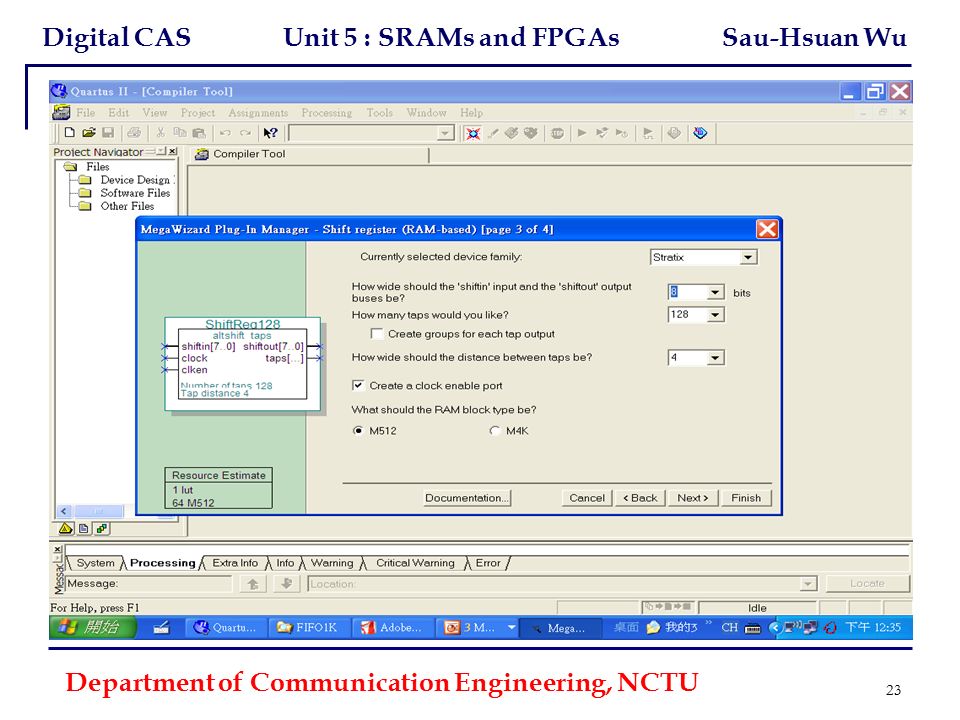
Task: Open the Stratix device family dropdown
Action: pos(748,257)
